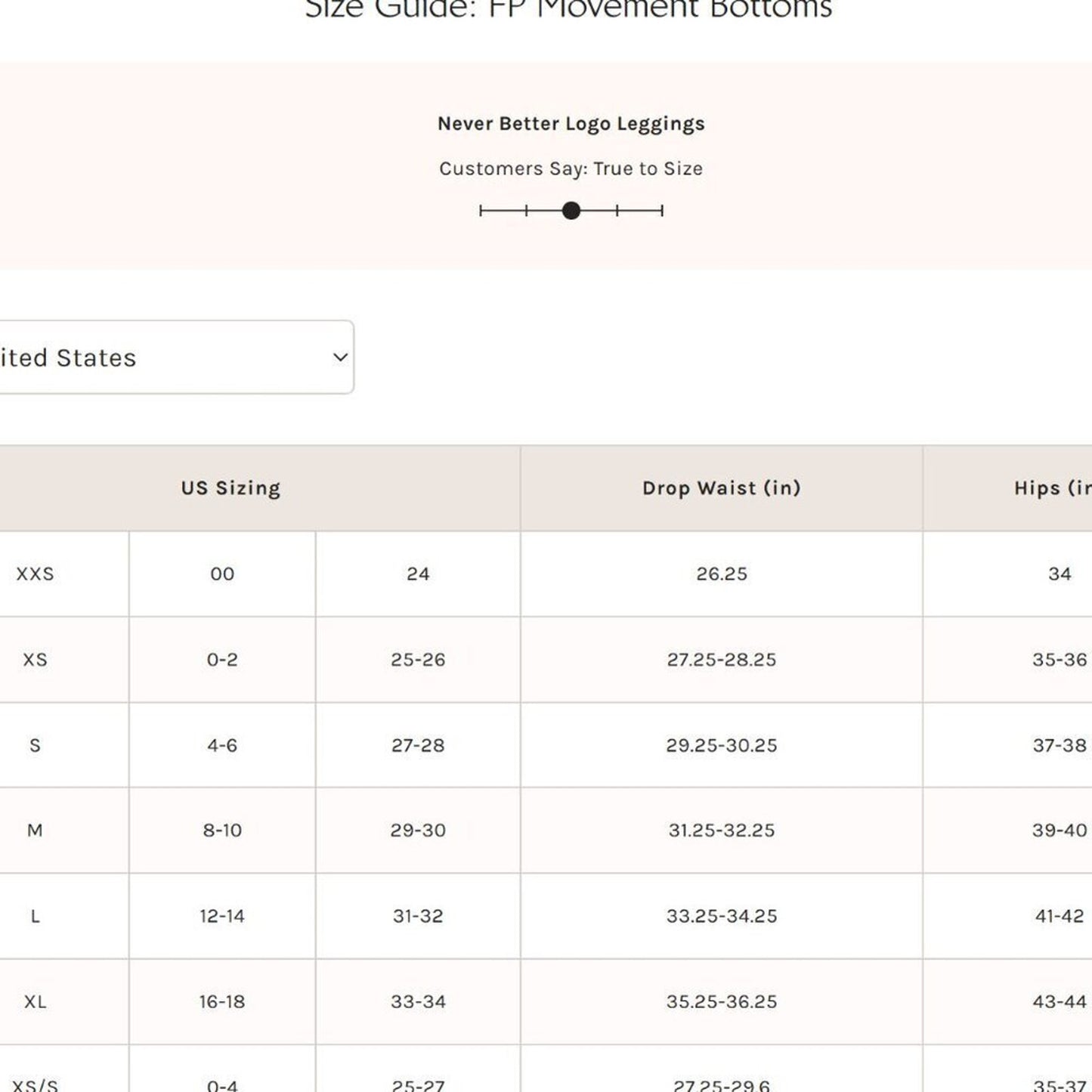This screenshot has width=1092, height=1092.
Task: Click the rightmost end of the fit scale
Action: point(662,211)
